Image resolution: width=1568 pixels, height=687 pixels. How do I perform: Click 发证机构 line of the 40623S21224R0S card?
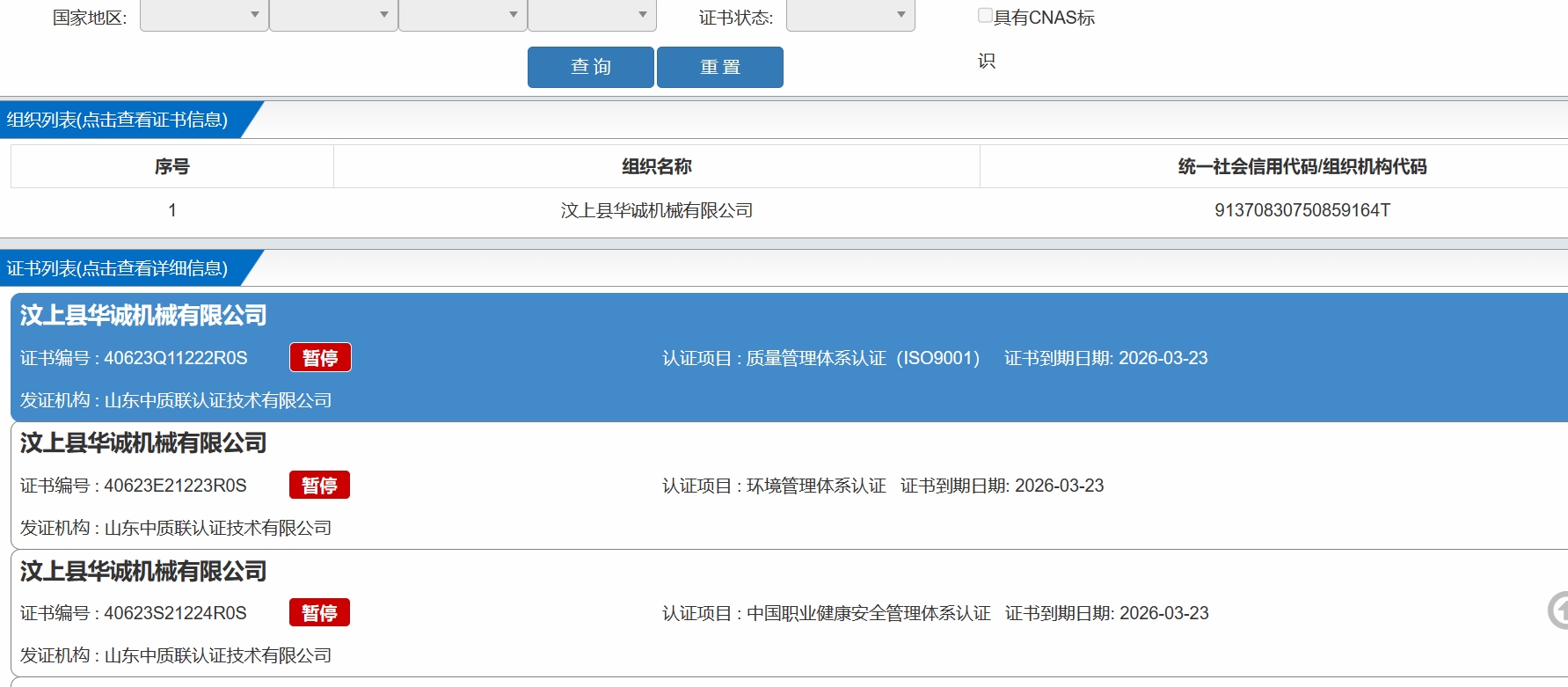tap(176, 655)
